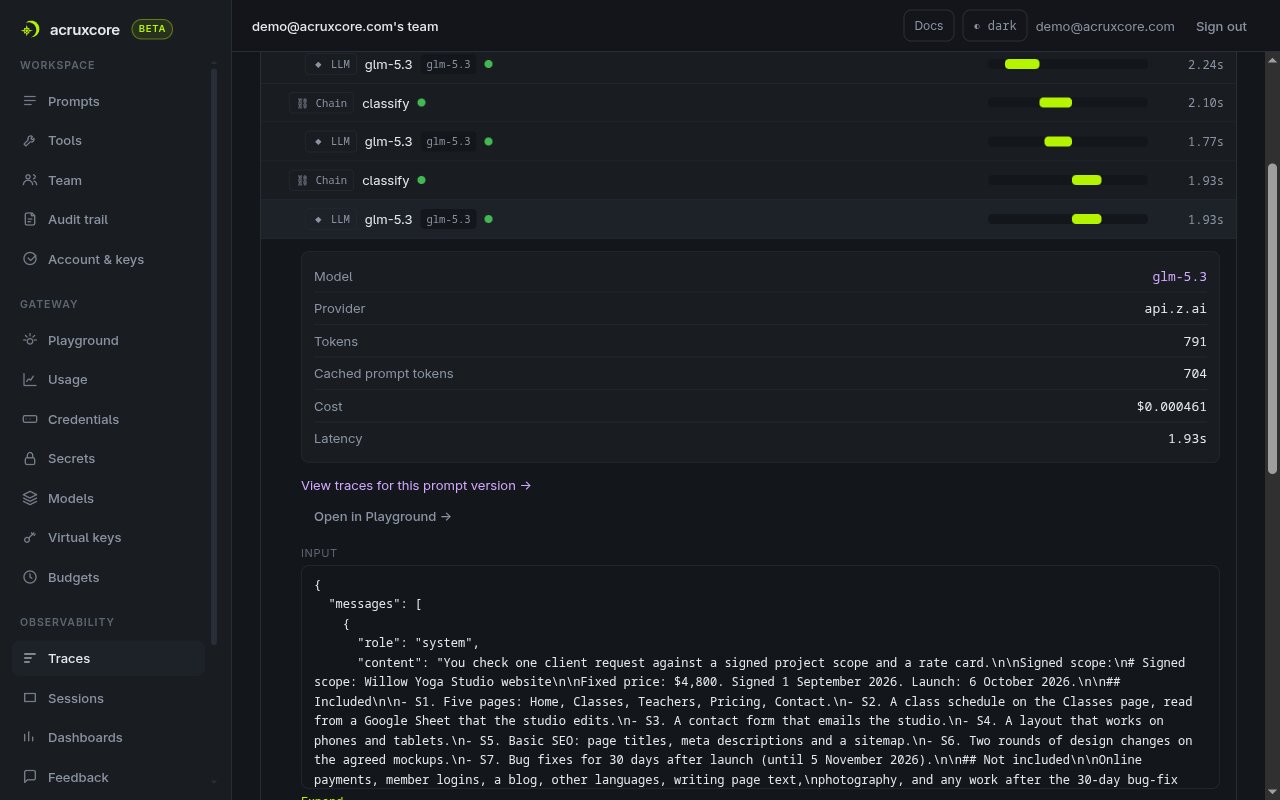
Task: Click the BETA badge beside the logo
Action: [152, 29]
